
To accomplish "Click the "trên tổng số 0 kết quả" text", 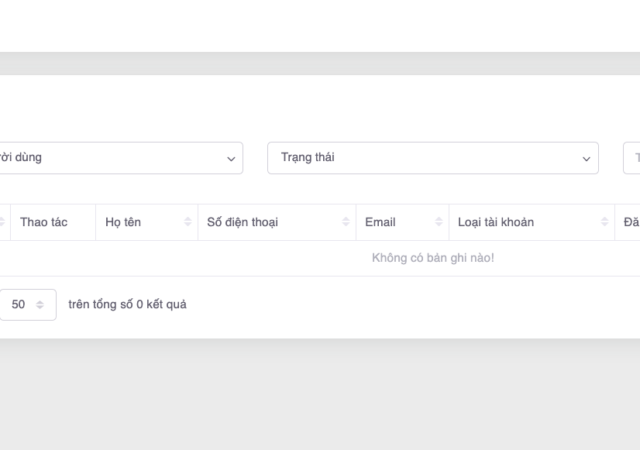I will (127, 304).
